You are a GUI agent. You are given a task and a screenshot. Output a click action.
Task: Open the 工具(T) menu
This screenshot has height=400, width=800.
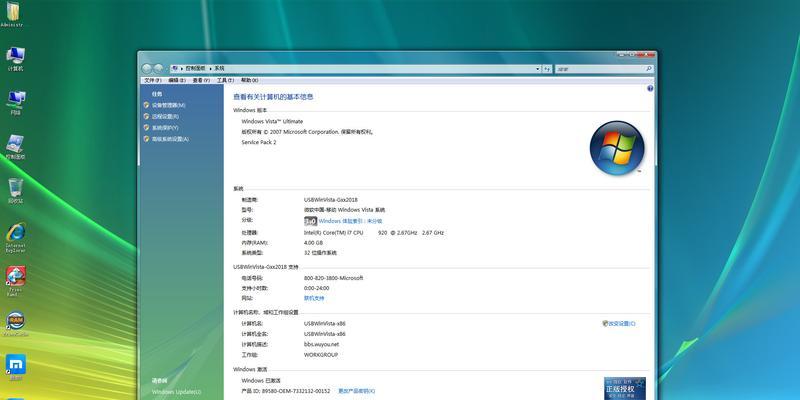[x=225, y=81]
